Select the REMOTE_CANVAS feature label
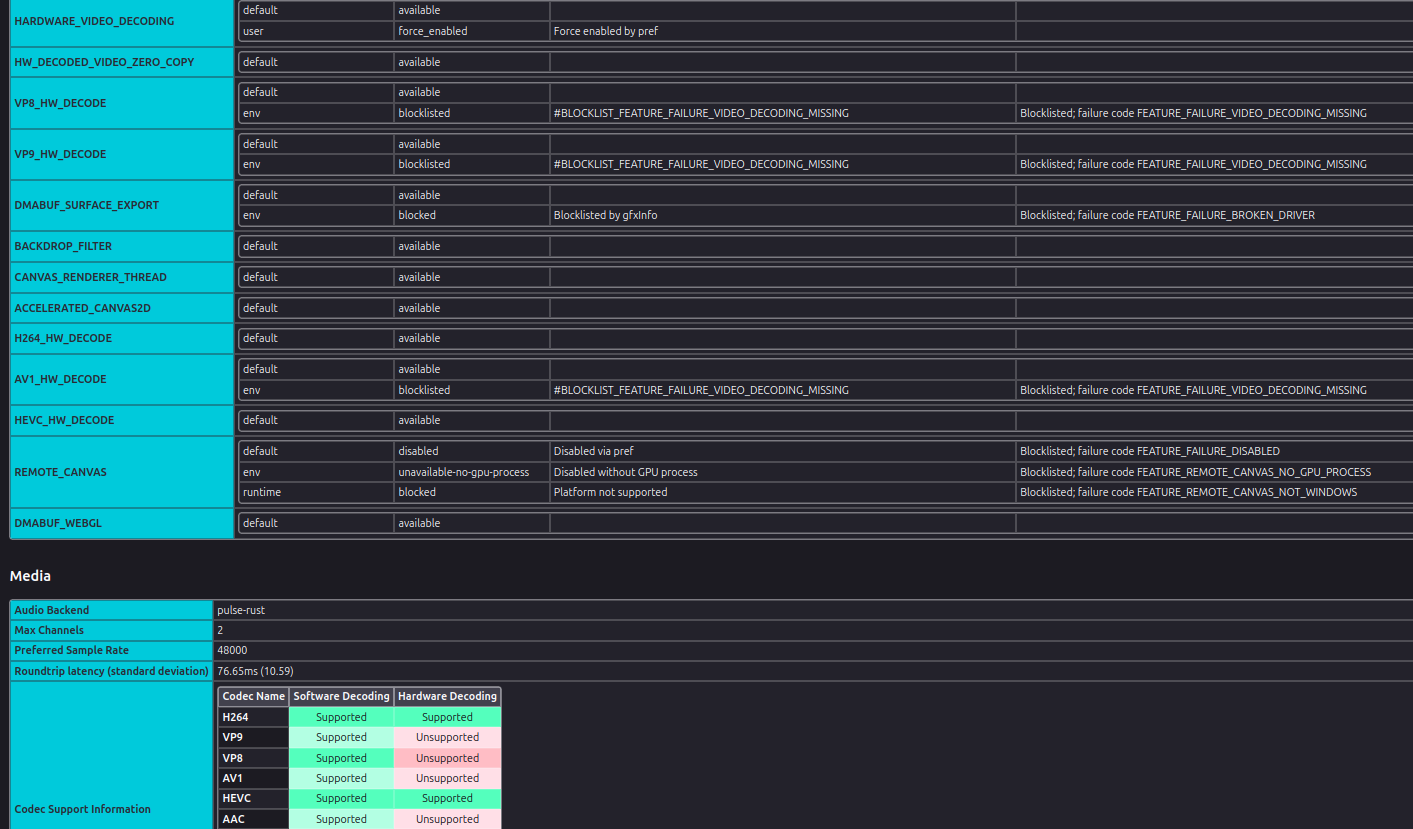The width and height of the screenshot is (1413, 829). pyautogui.click(x=60, y=472)
